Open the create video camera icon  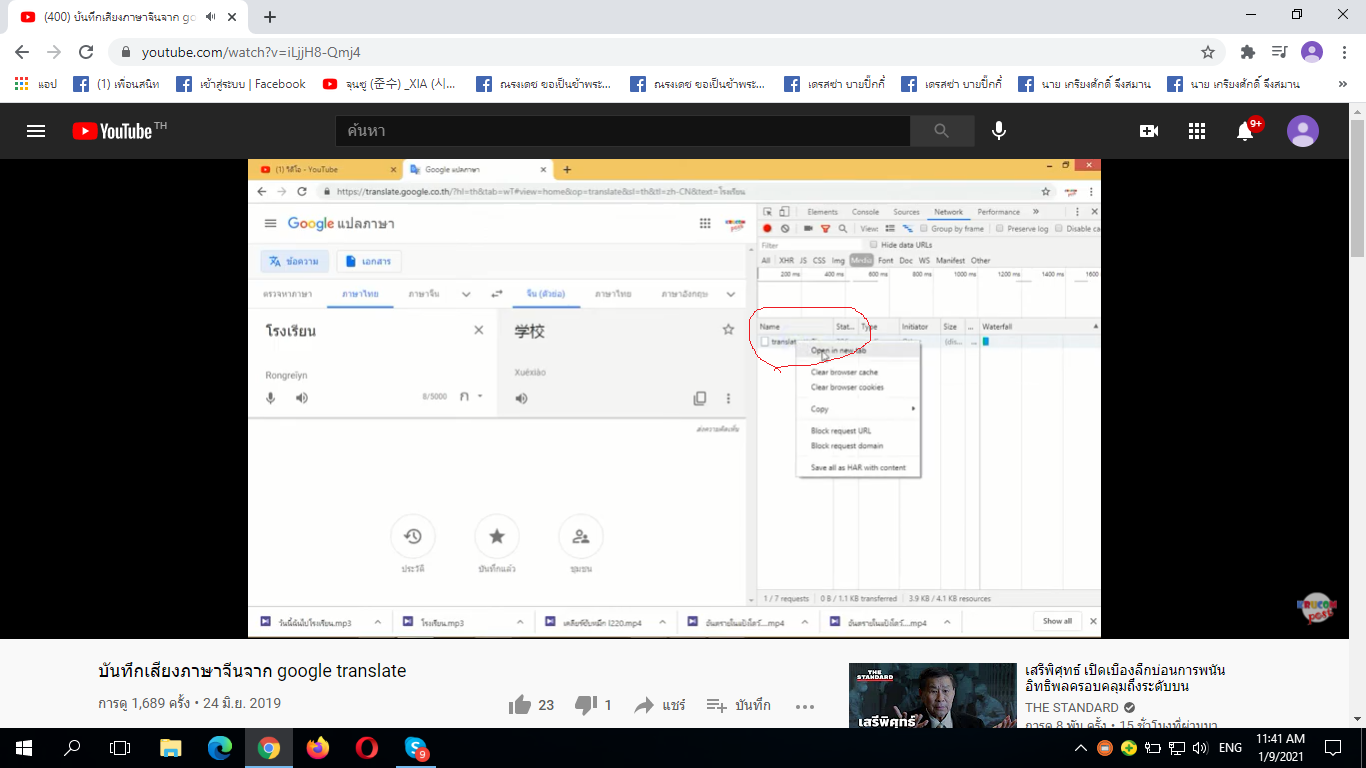tap(1149, 131)
